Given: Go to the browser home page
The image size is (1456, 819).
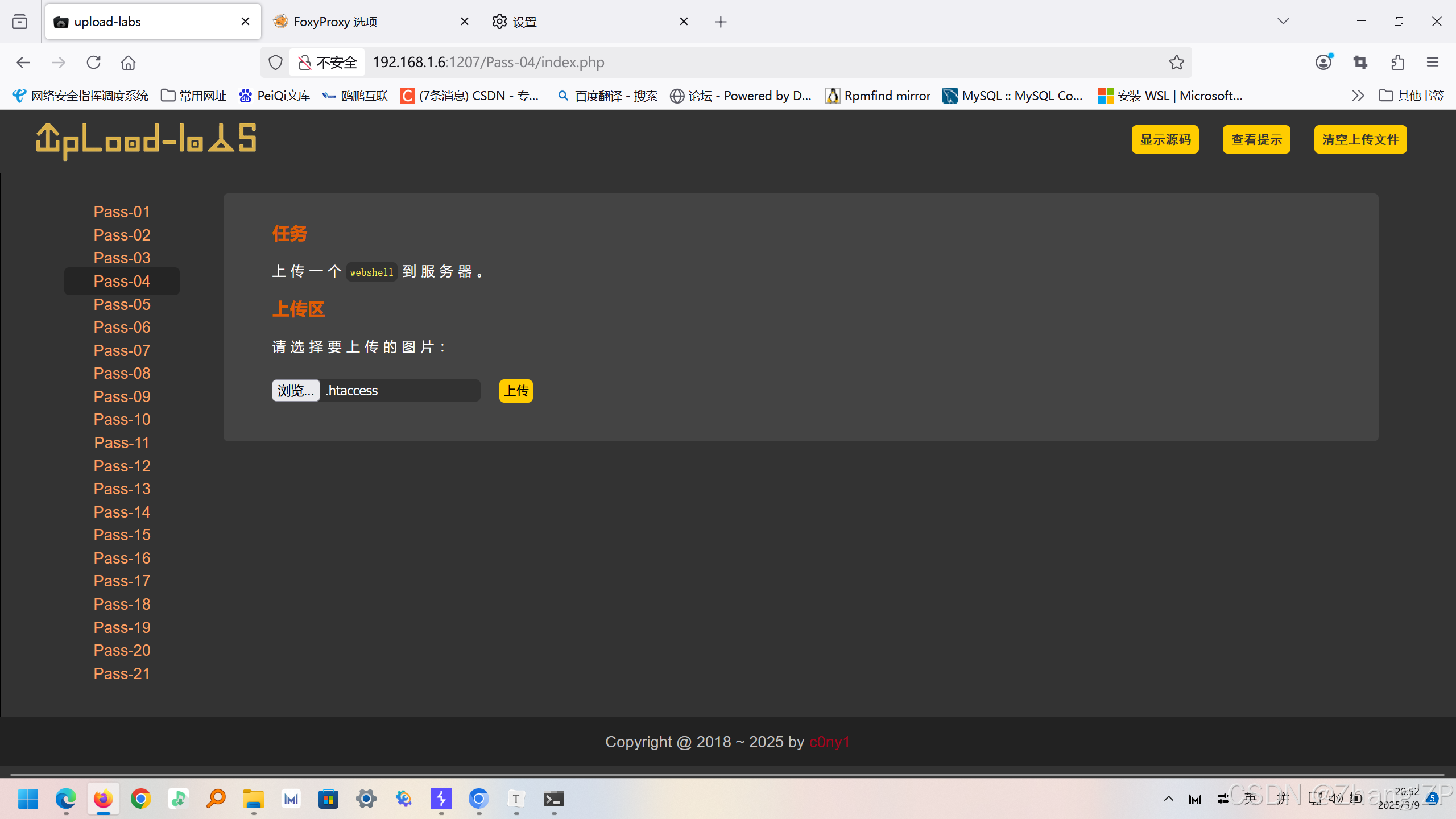Looking at the screenshot, I should [x=129, y=62].
